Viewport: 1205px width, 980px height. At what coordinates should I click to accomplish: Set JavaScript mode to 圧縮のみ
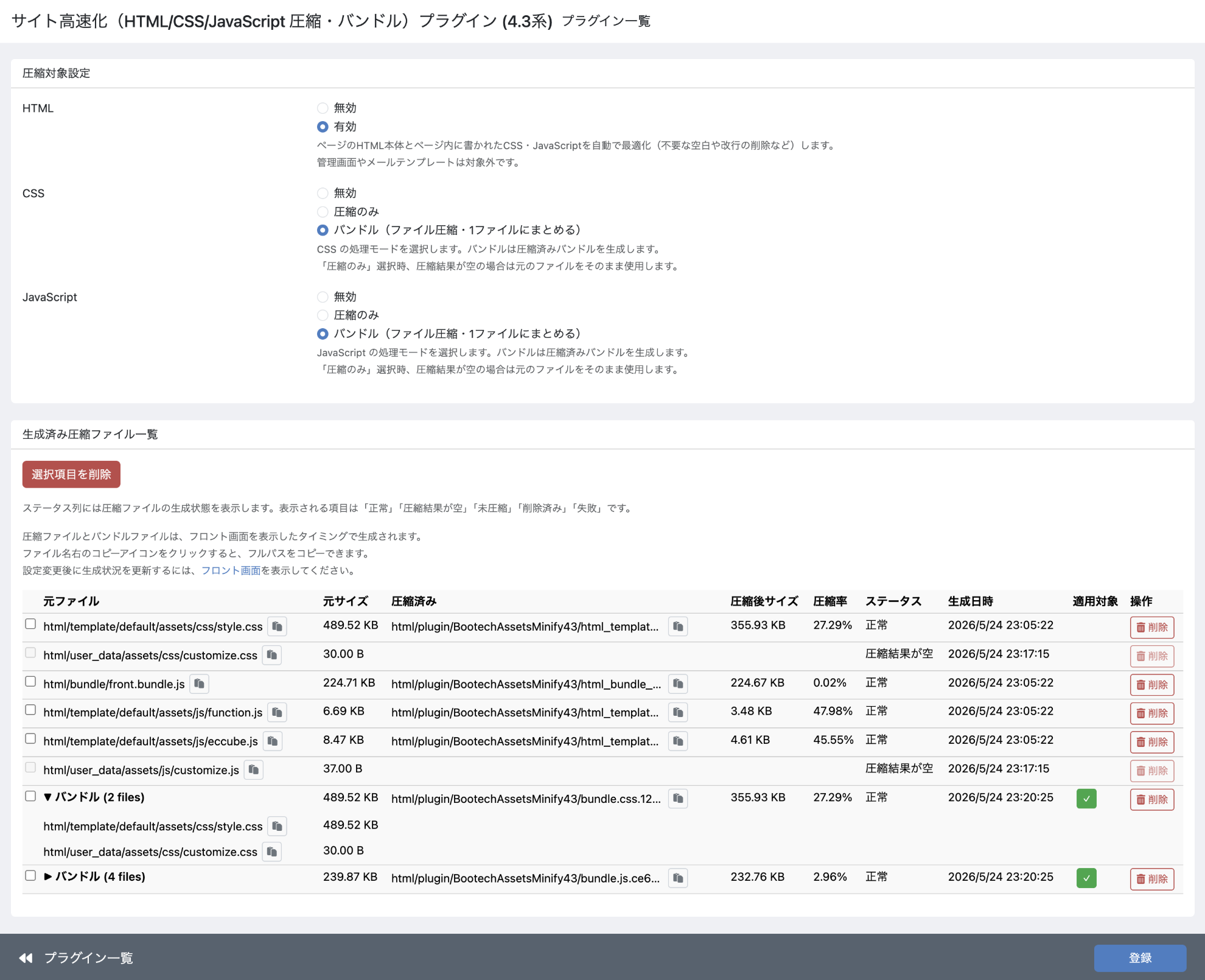click(x=323, y=315)
